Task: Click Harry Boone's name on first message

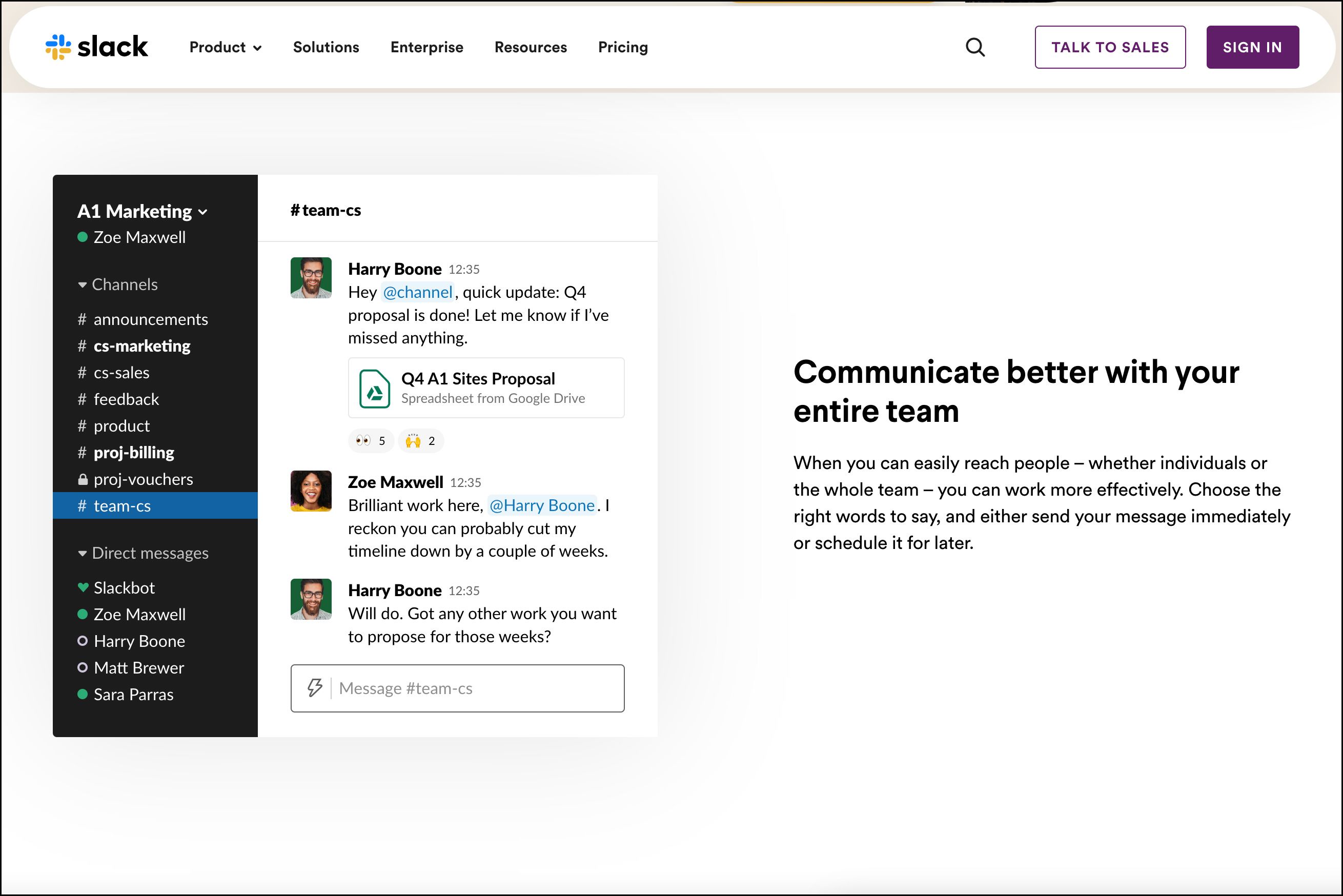Action: (395, 269)
